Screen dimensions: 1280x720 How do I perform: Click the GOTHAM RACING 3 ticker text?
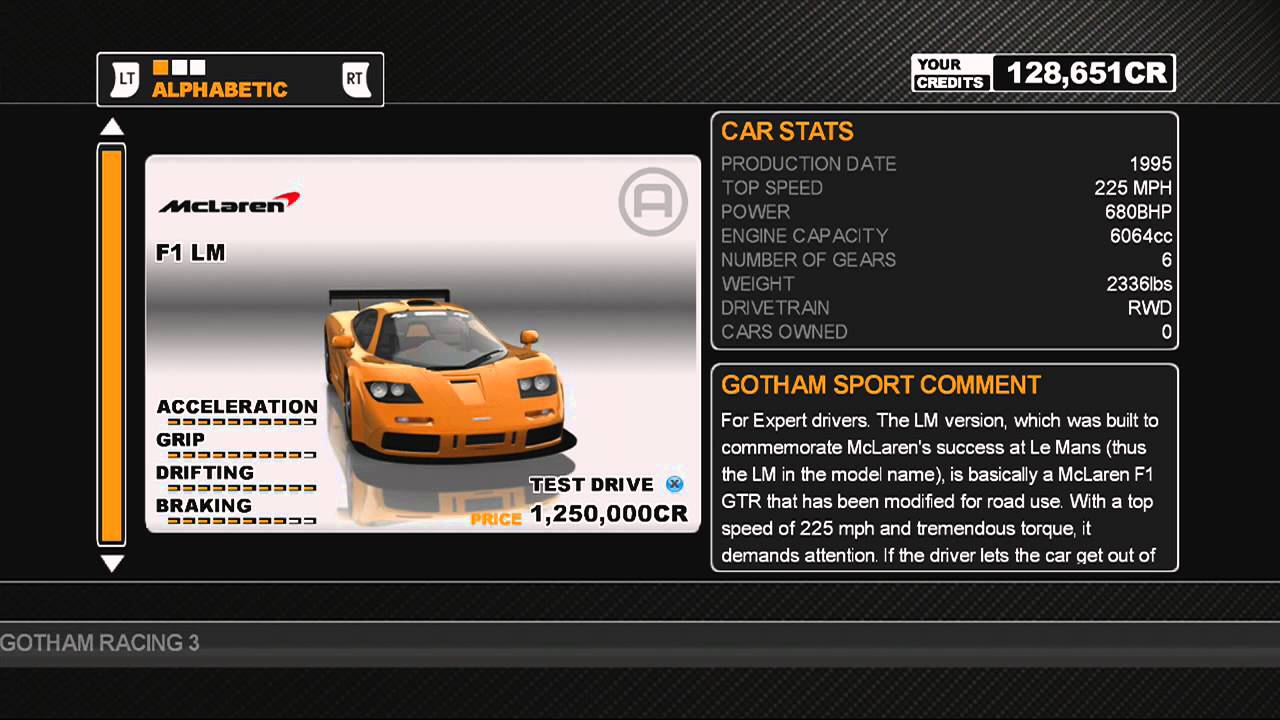[100, 643]
